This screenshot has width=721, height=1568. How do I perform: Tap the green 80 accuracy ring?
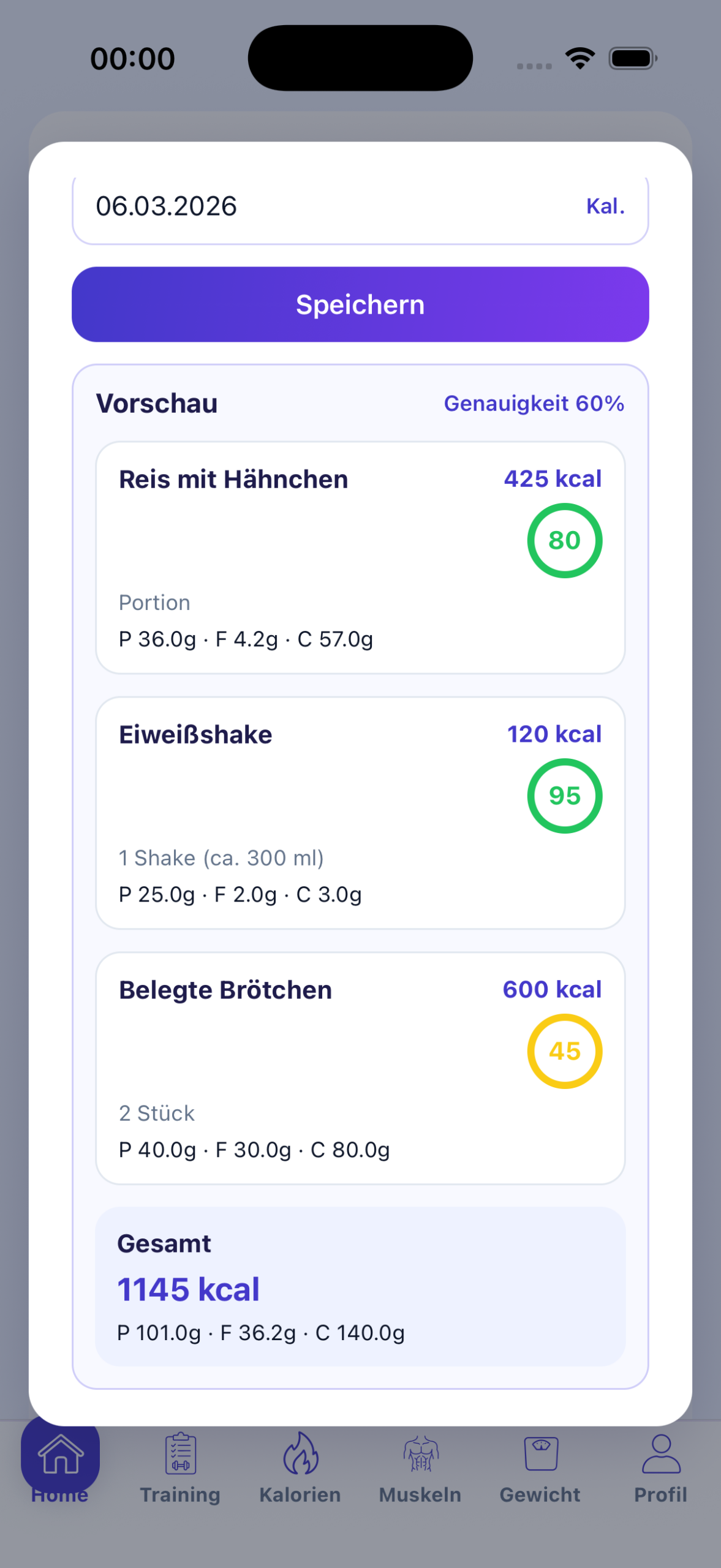[564, 540]
